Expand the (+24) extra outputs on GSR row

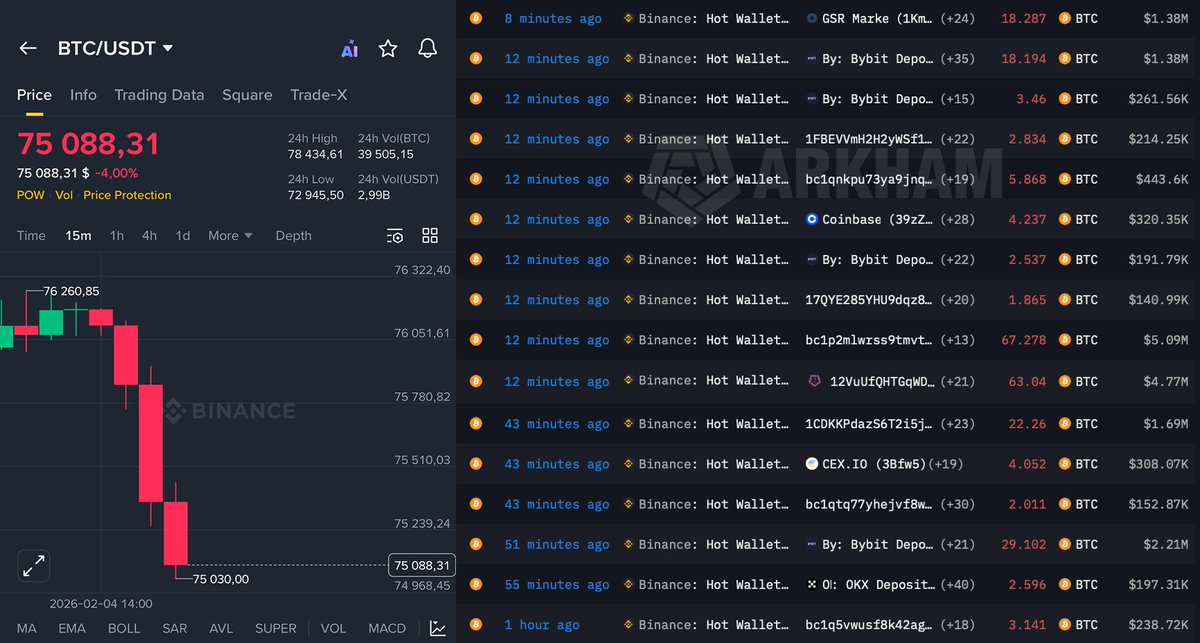pos(958,19)
